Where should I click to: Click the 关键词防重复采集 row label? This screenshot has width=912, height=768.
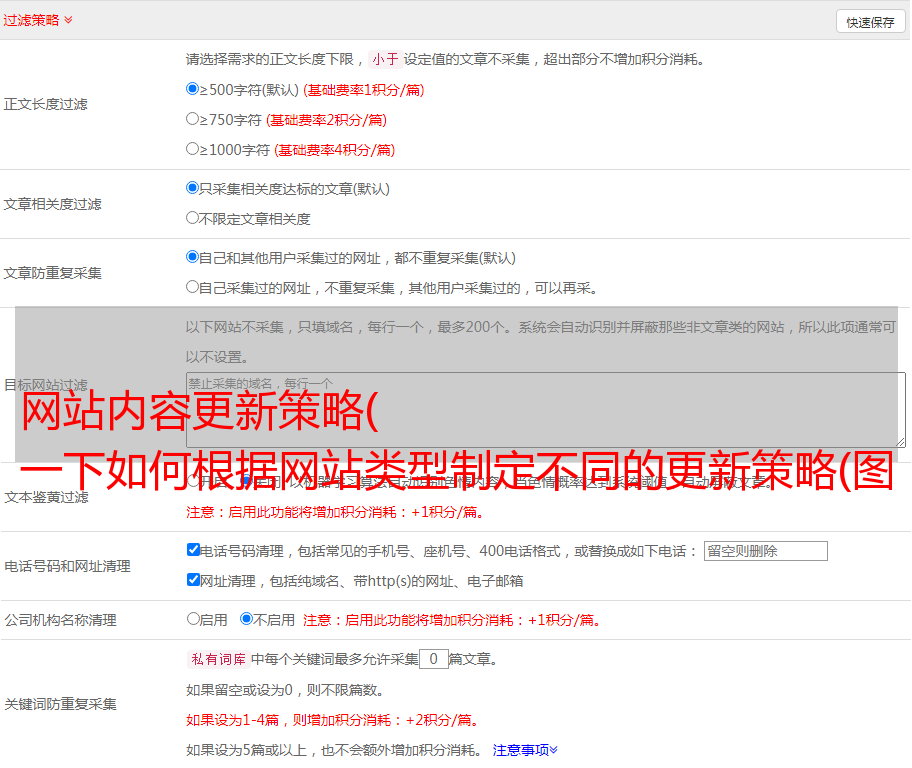tap(60, 704)
